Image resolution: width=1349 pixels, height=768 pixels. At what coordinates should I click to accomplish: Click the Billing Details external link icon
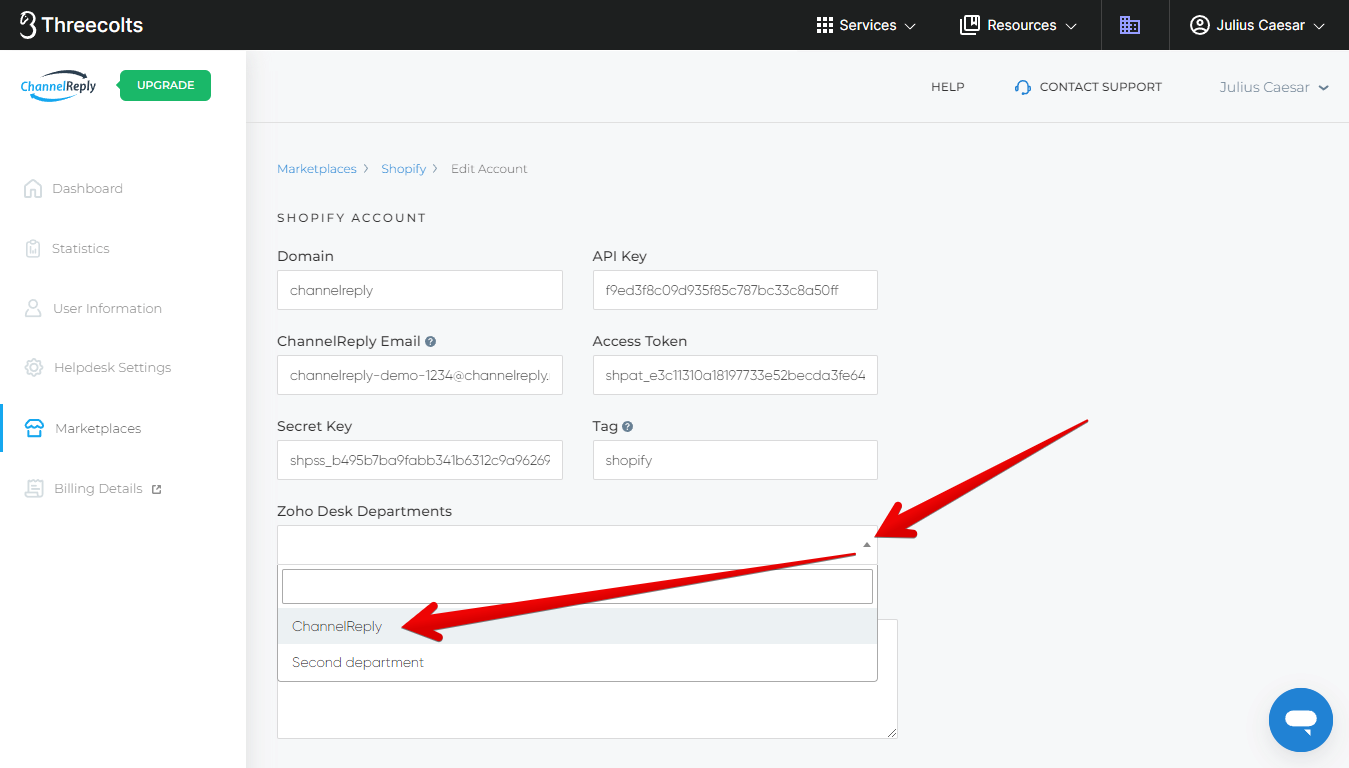coord(156,489)
